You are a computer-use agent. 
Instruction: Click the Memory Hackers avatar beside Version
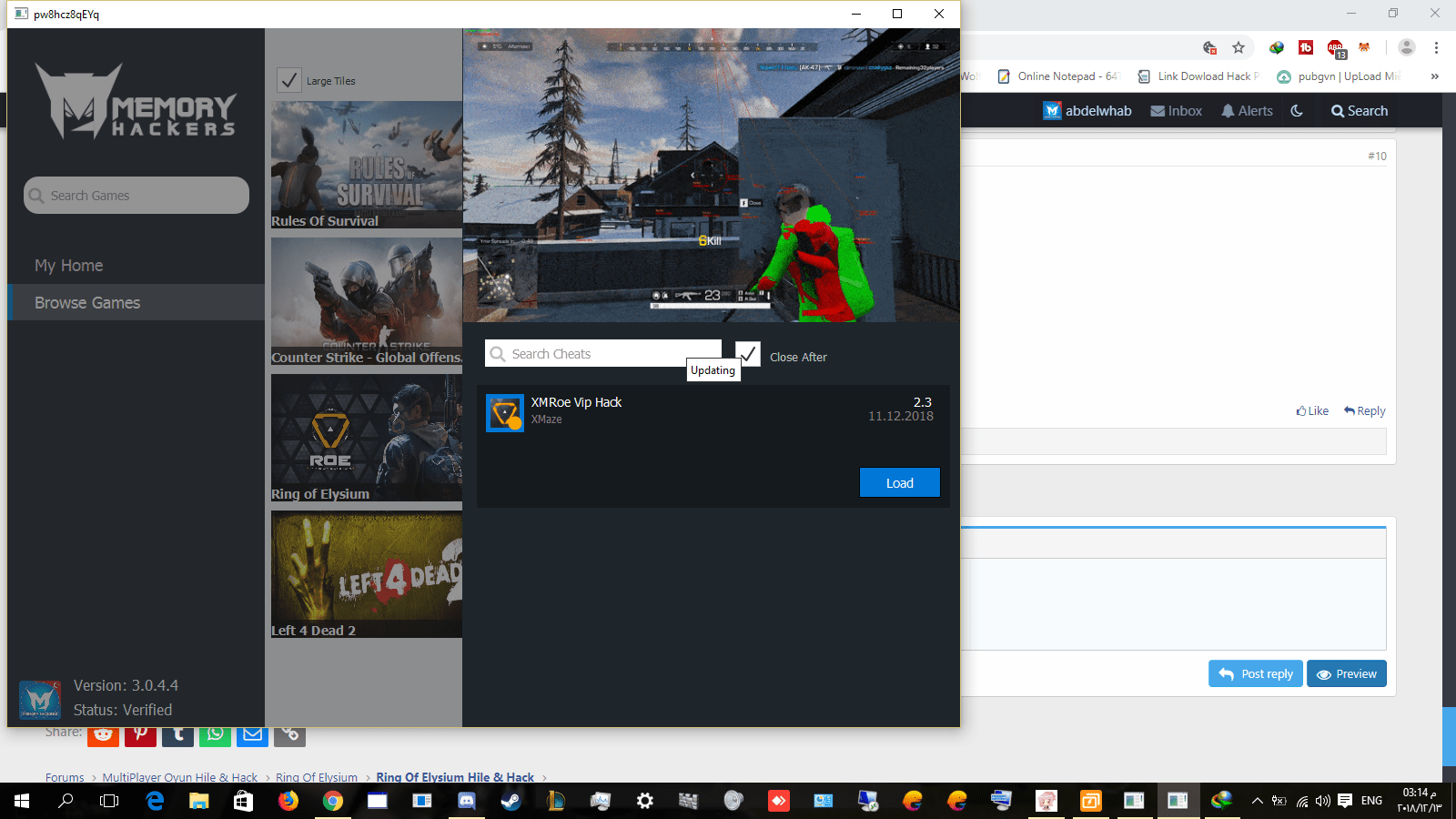coord(40,700)
